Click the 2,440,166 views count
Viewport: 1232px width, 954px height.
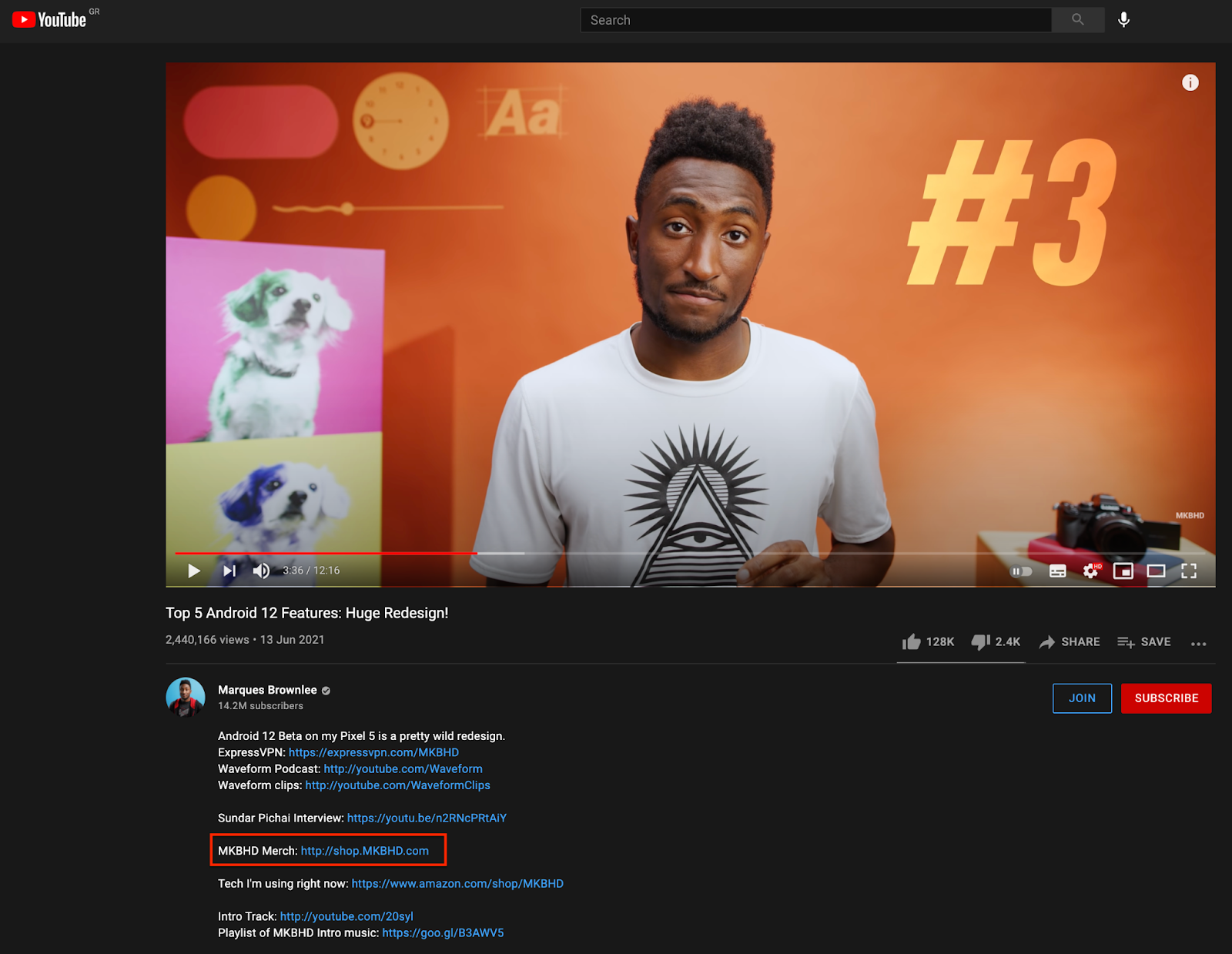pos(207,640)
